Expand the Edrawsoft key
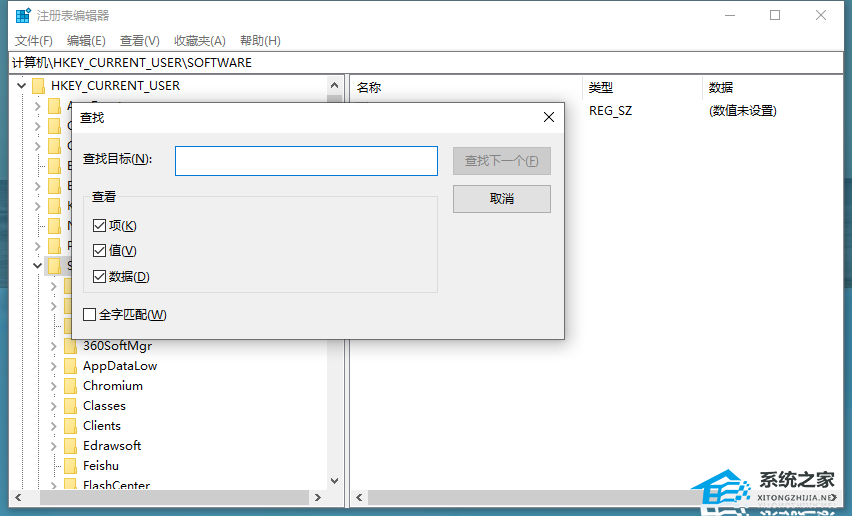852x516 pixels. [53, 446]
